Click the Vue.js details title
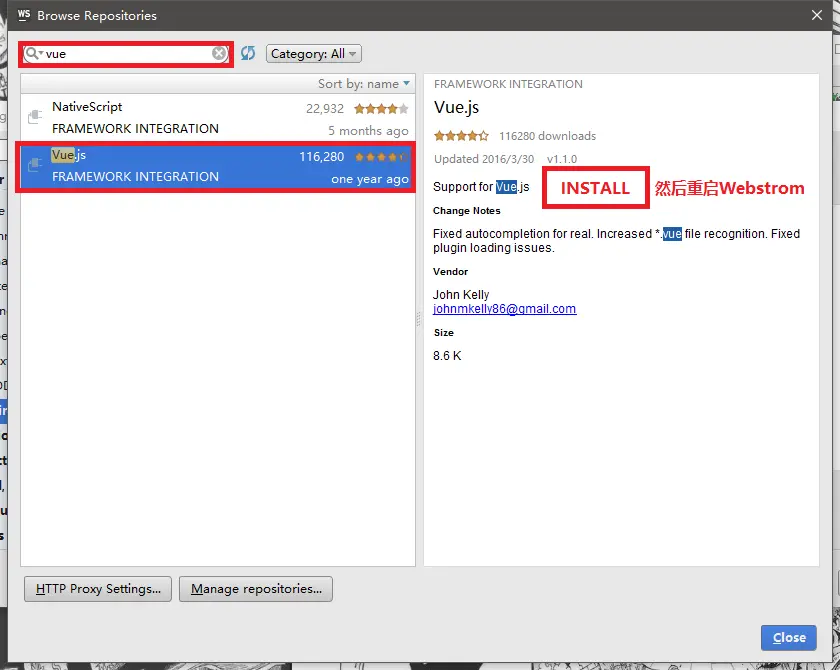840x670 pixels. point(456,108)
